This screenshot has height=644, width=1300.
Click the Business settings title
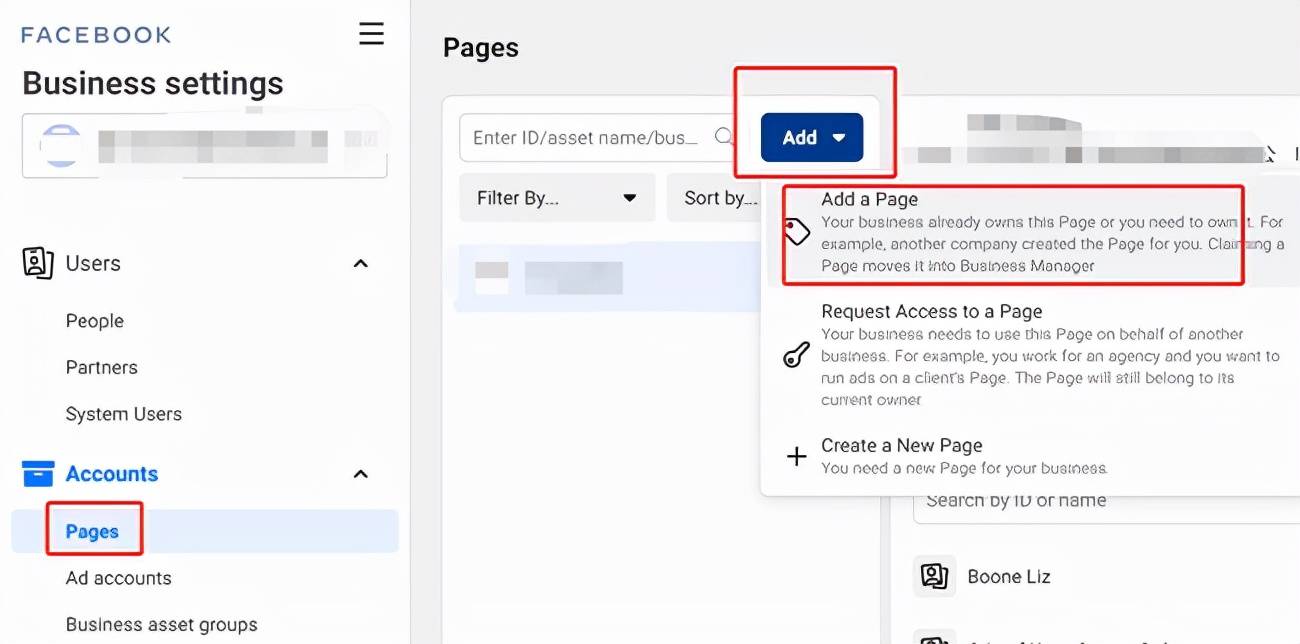pos(153,83)
